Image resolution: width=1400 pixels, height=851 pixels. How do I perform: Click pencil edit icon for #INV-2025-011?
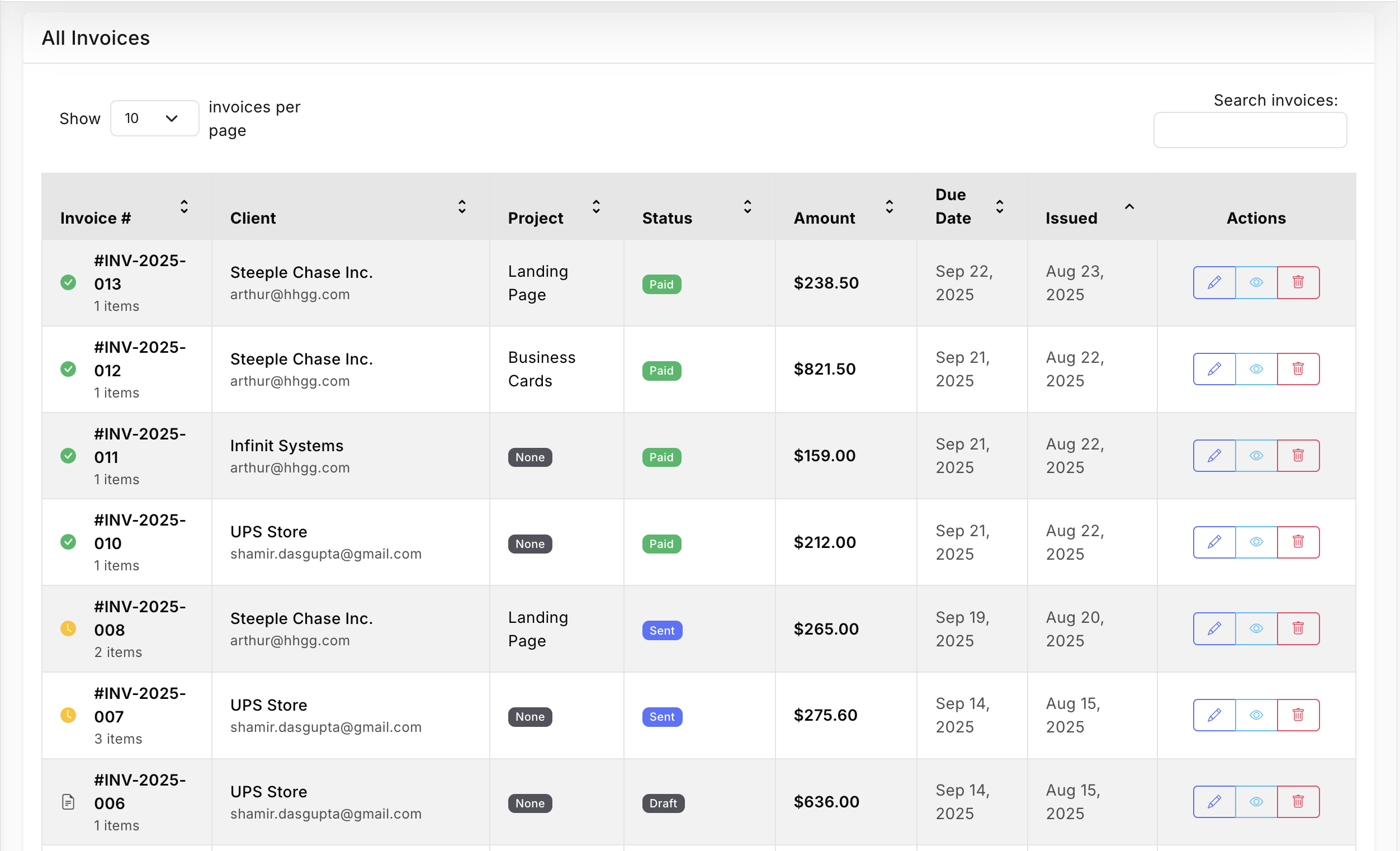pyautogui.click(x=1214, y=456)
